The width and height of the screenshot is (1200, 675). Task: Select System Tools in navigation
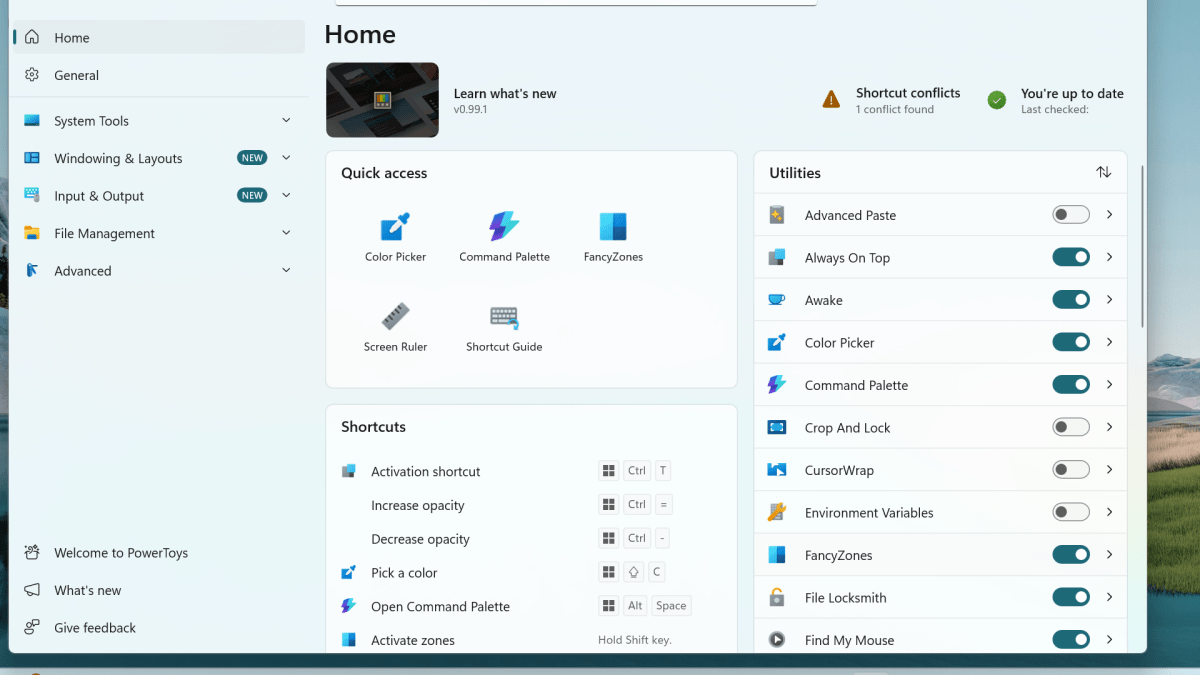coord(160,121)
